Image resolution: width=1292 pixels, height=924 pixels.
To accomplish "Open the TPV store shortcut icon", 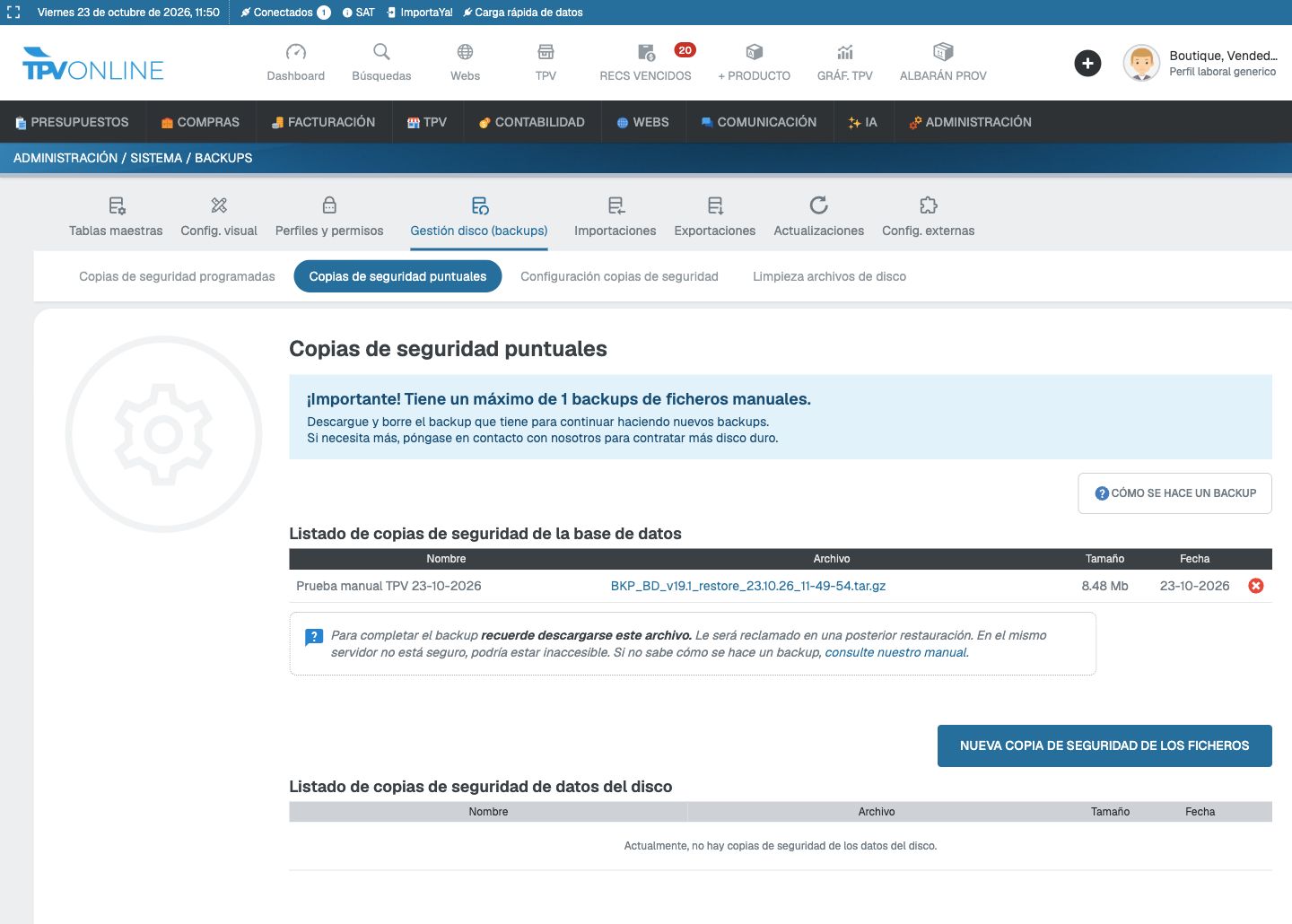I will pyautogui.click(x=546, y=52).
